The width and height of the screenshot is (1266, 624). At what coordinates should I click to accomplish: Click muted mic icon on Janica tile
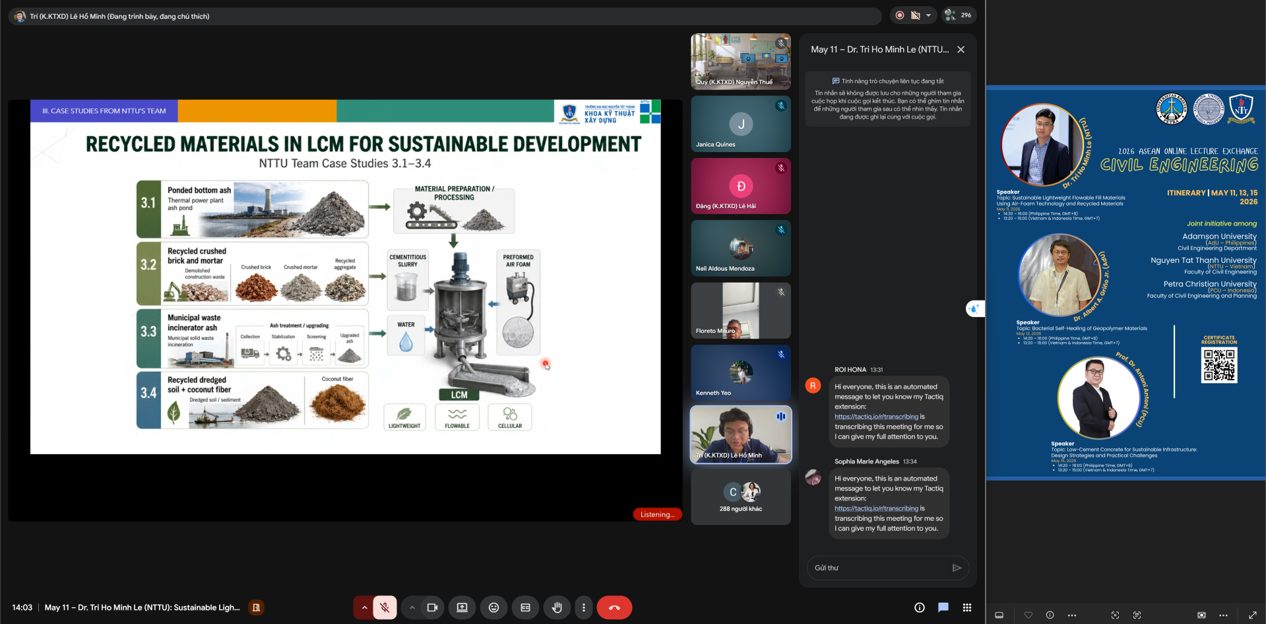coord(781,105)
